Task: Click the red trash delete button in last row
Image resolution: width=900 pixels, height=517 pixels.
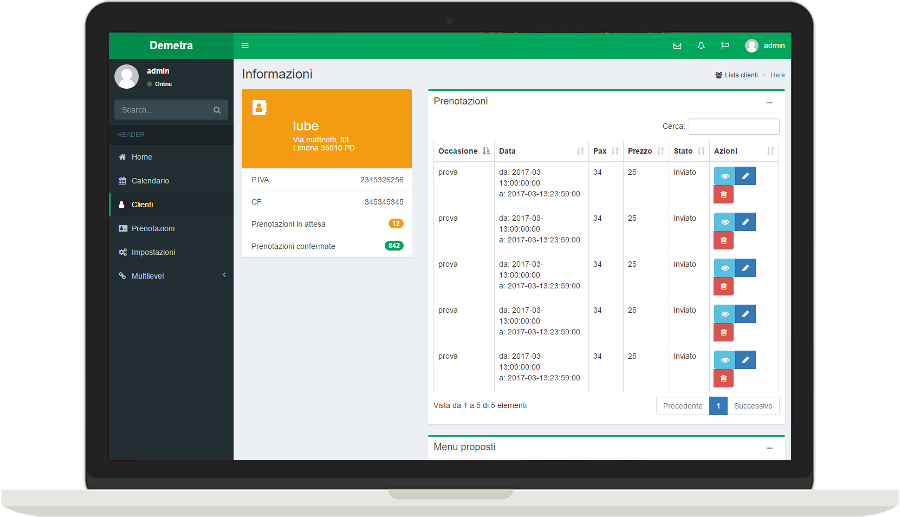Action: pyautogui.click(x=723, y=378)
